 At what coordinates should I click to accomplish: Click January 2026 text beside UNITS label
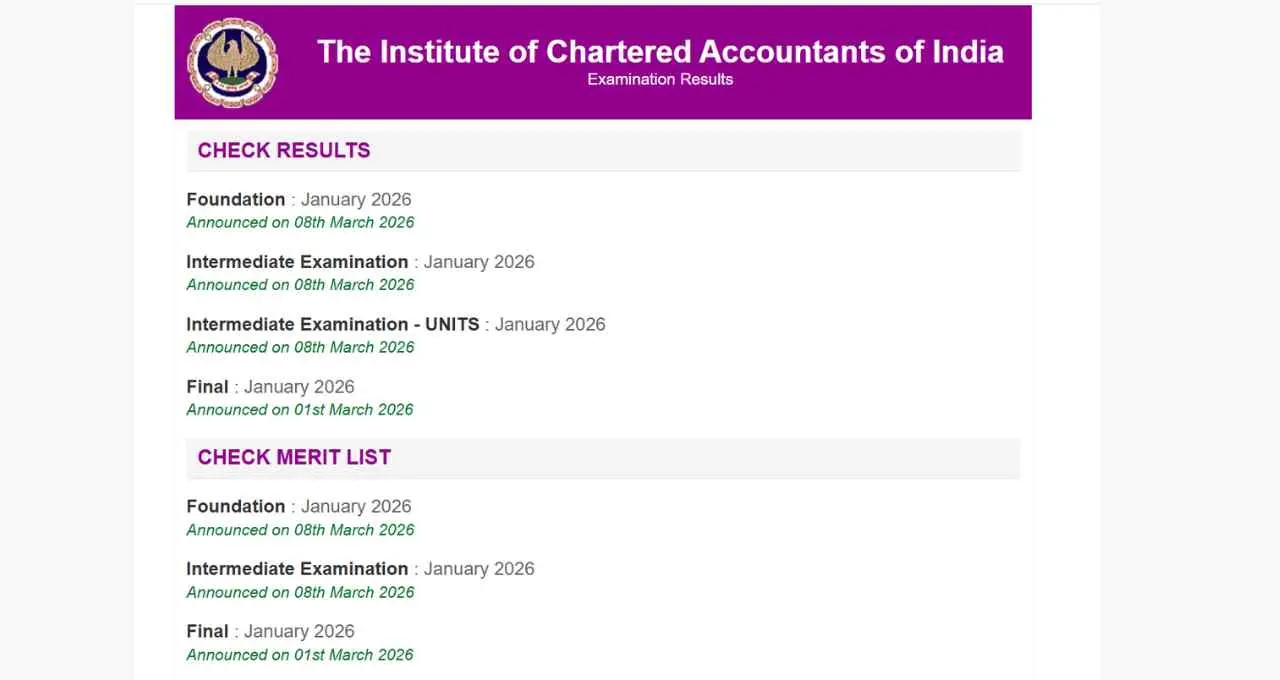(x=550, y=325)
